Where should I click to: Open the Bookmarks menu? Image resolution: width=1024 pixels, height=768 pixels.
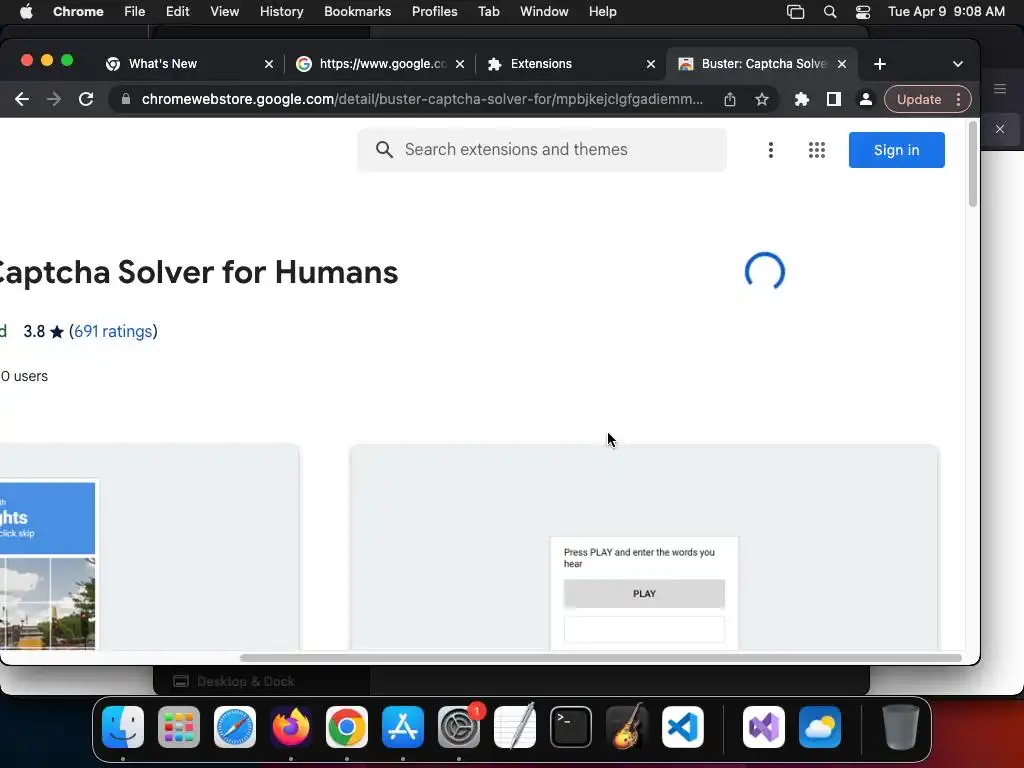click(x=357, y=12)
